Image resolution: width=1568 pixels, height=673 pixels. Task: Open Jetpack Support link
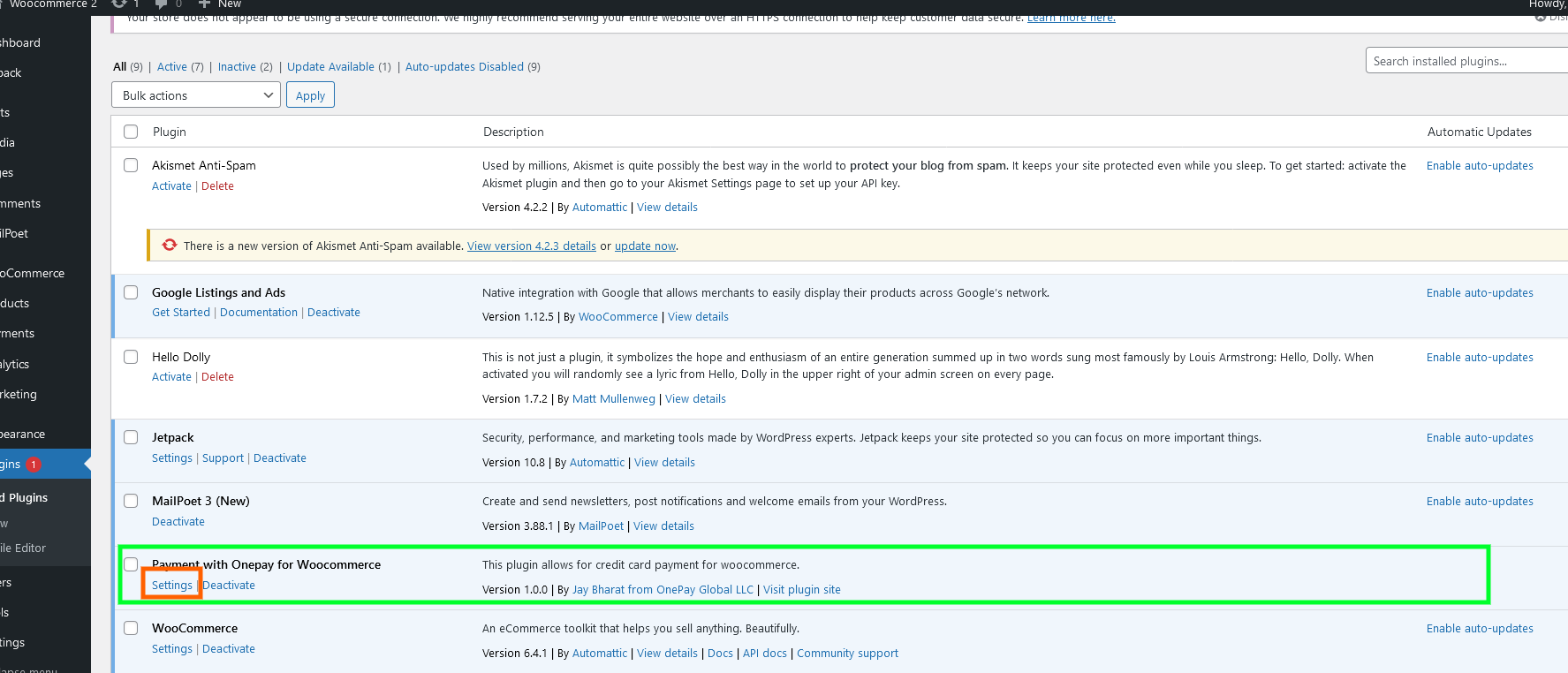[223, 458]
